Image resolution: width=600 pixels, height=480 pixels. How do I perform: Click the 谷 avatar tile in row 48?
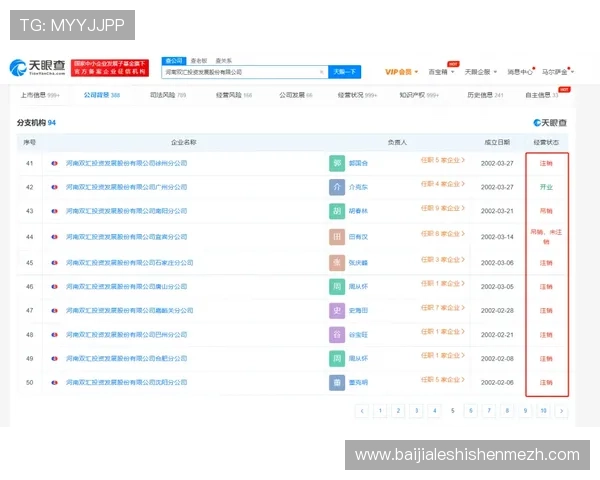tap(337, 335)
